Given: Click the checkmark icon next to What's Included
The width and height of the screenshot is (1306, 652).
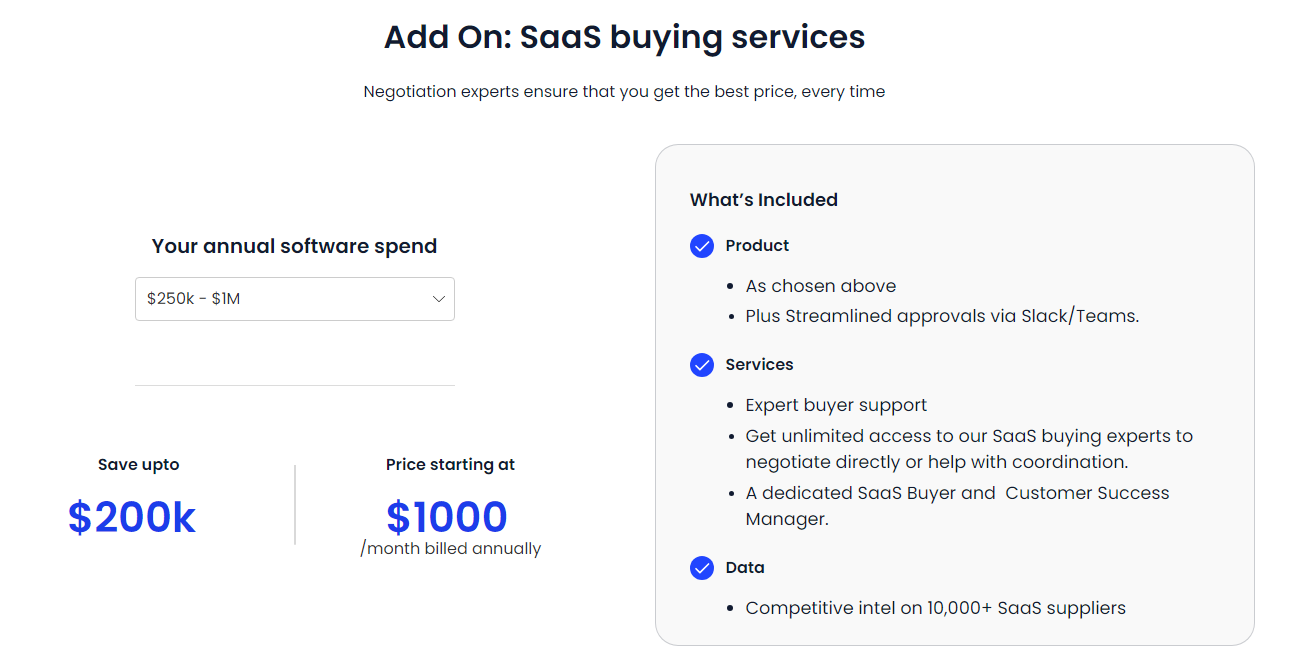Looking at the screenshot, I should (x=702, y=246).
